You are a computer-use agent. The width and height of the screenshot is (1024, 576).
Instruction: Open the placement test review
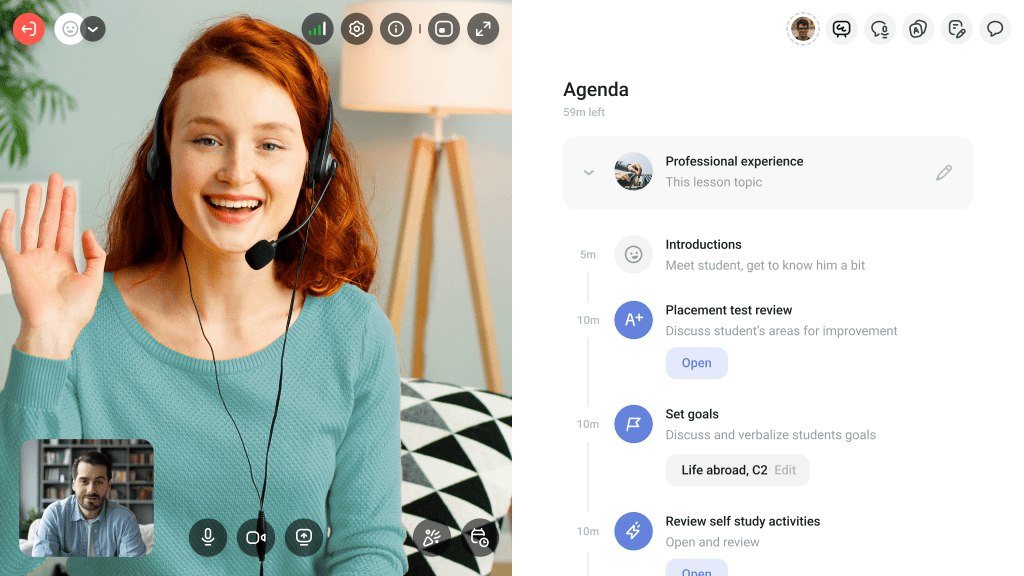pos(697,363)
